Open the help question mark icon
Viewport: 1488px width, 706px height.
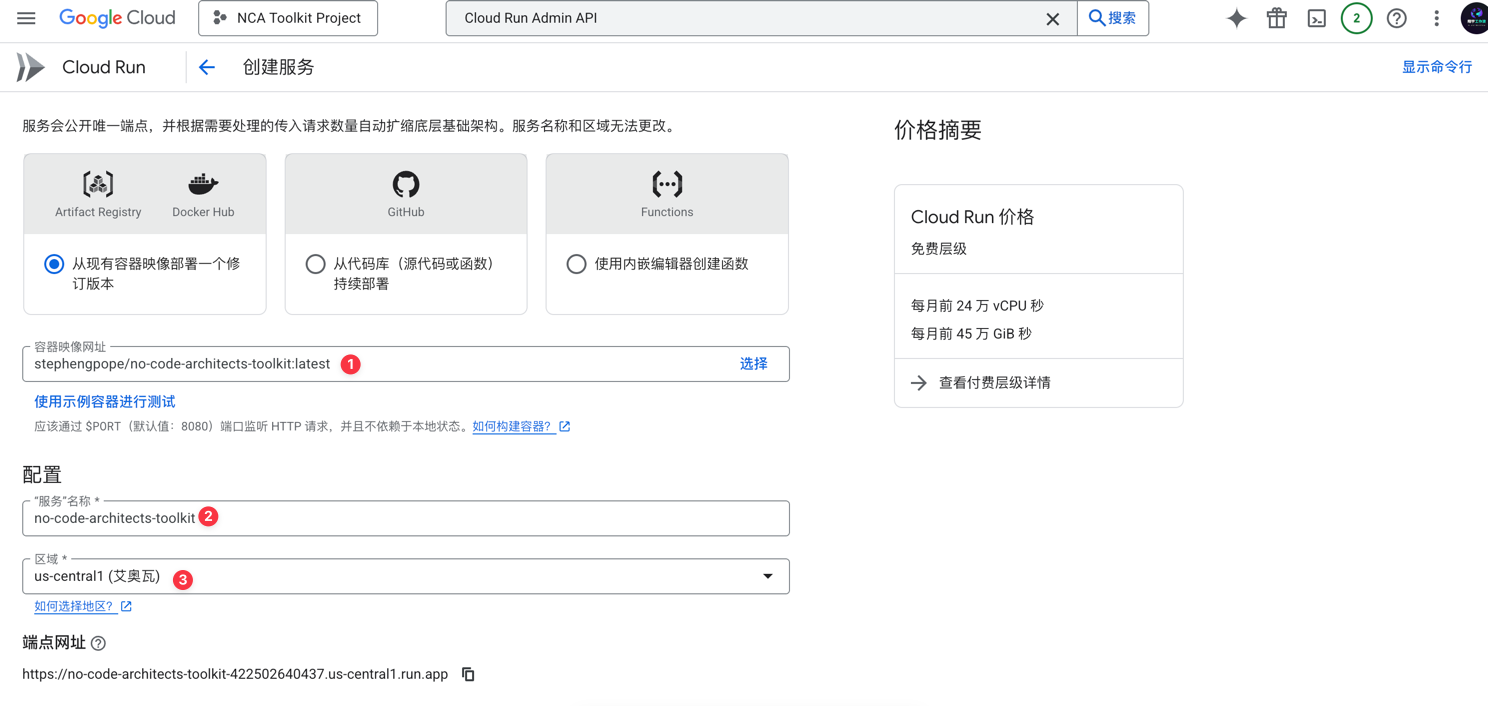[x=1396, y=17]
